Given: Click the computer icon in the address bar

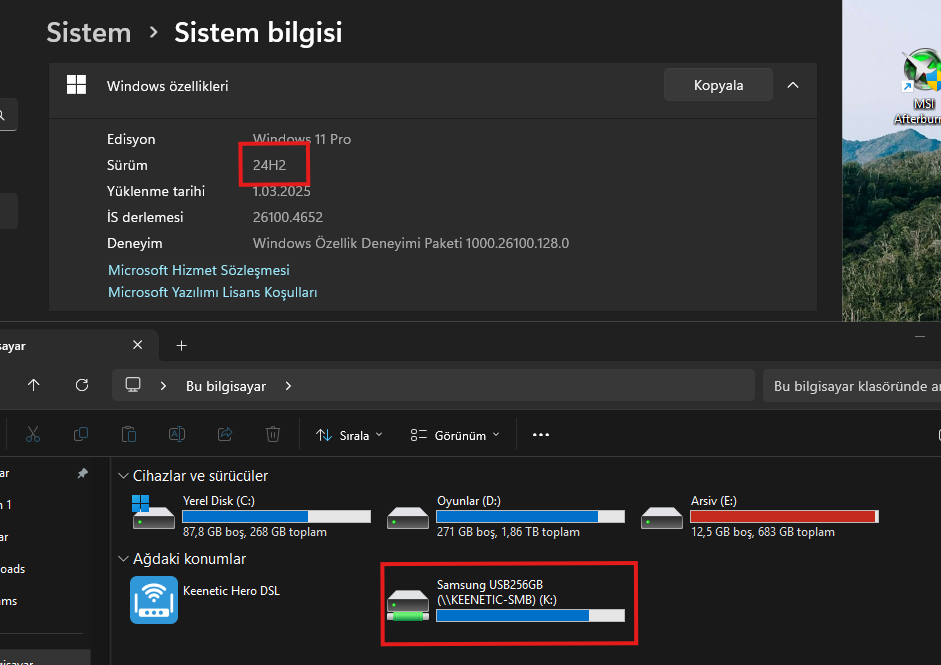Looking at the screenshot, I should coord(133,385).
